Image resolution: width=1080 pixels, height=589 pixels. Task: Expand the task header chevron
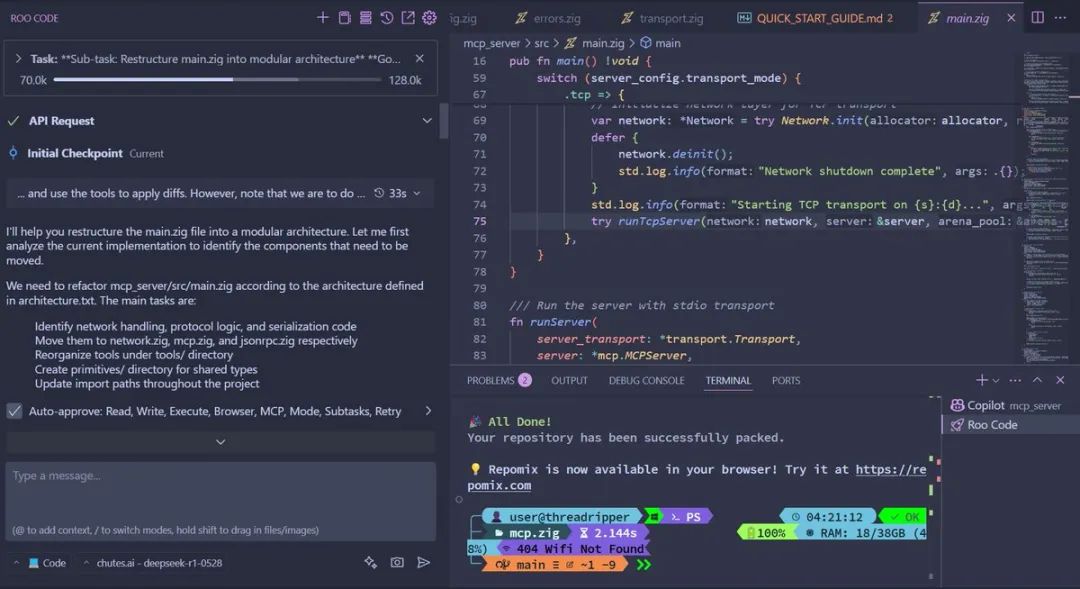tap(18, 59)
